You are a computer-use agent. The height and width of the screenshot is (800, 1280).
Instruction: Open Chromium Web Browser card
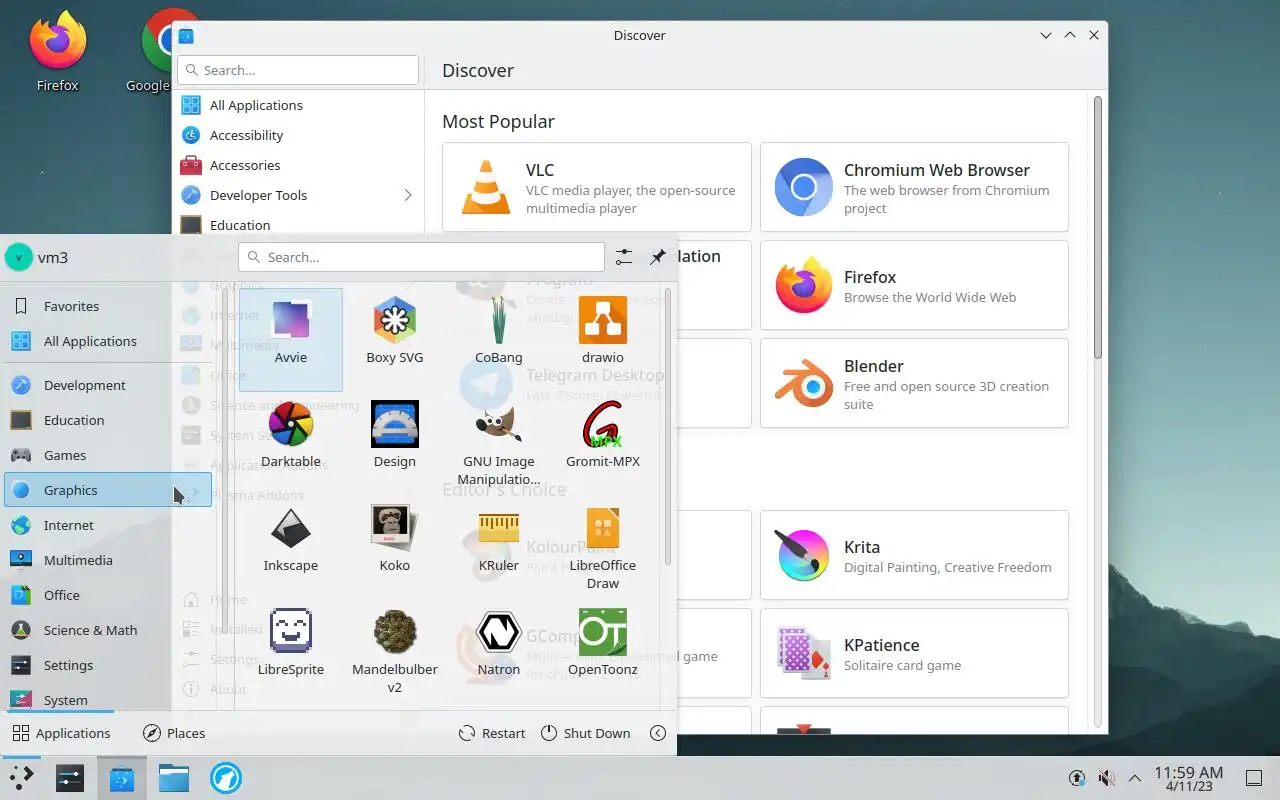(x=914, y=187)
